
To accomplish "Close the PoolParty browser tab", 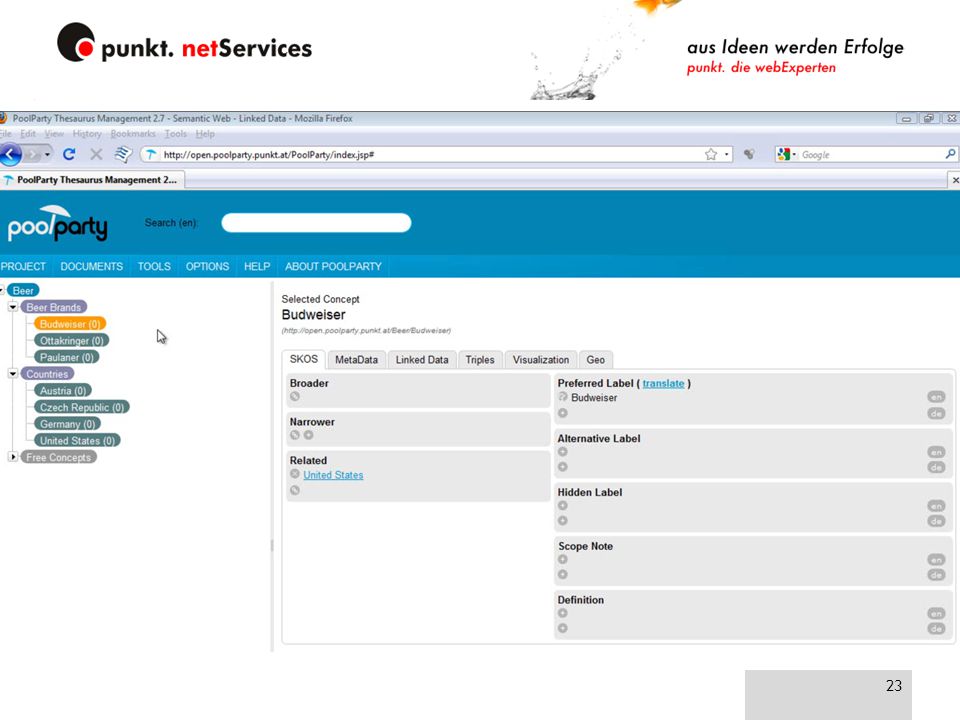I will [955, 180].
